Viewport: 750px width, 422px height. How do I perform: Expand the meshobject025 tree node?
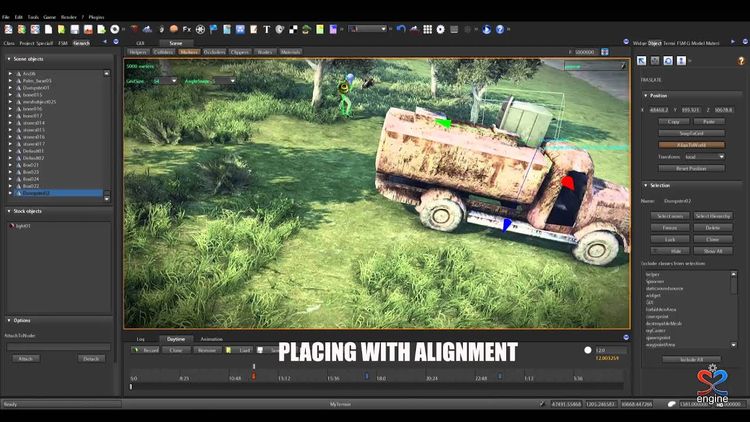pyautogui.click(x=10, y=101)
